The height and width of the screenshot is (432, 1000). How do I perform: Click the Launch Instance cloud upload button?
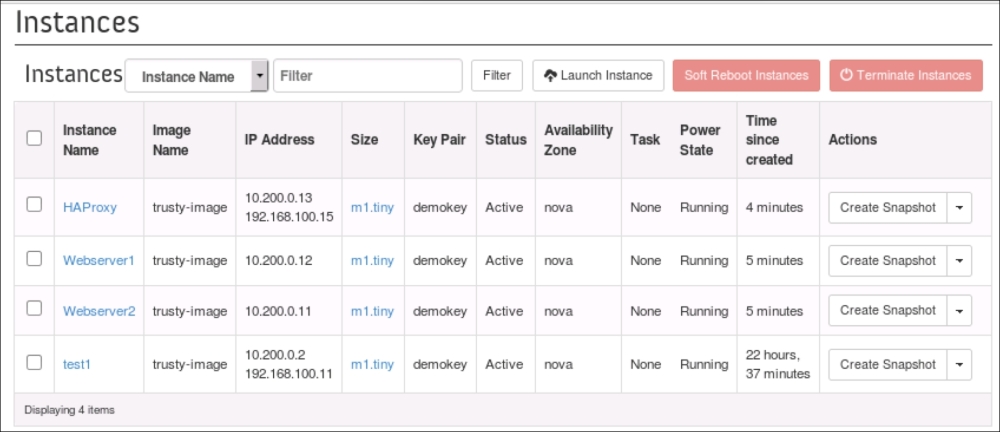[x=598, y=75]
